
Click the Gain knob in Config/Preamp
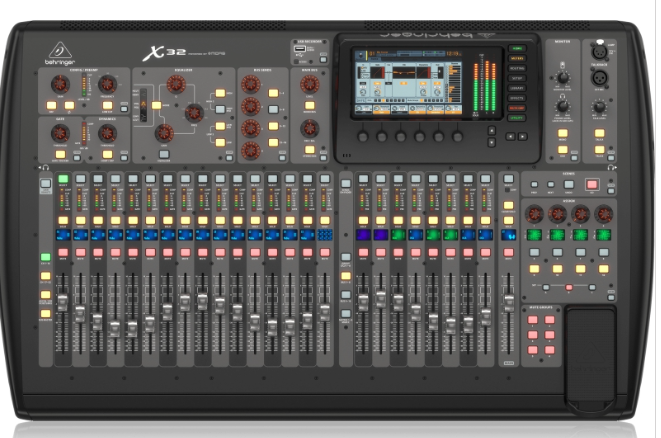[60, 84]
